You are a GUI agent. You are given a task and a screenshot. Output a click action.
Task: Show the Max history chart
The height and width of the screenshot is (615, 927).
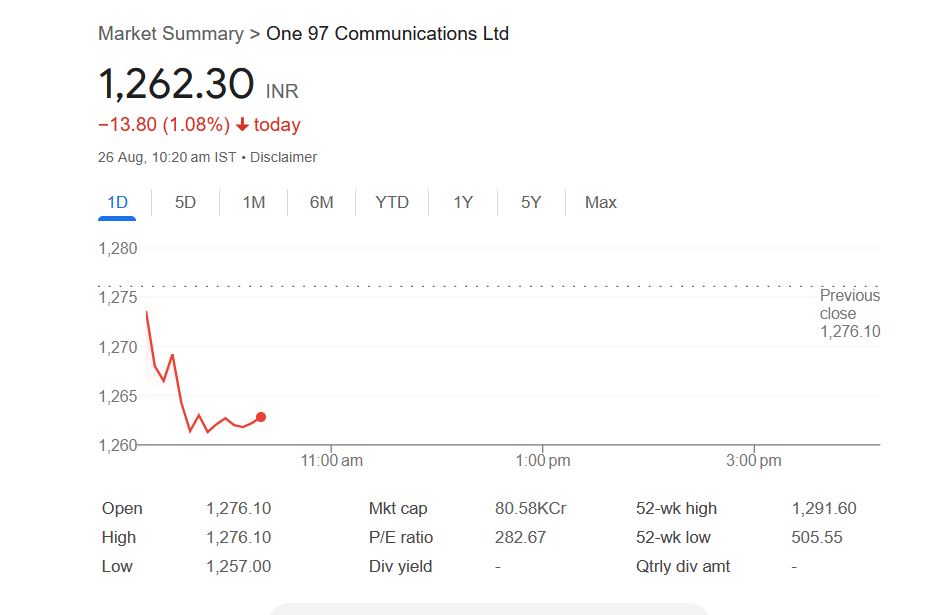click(600, 202)
